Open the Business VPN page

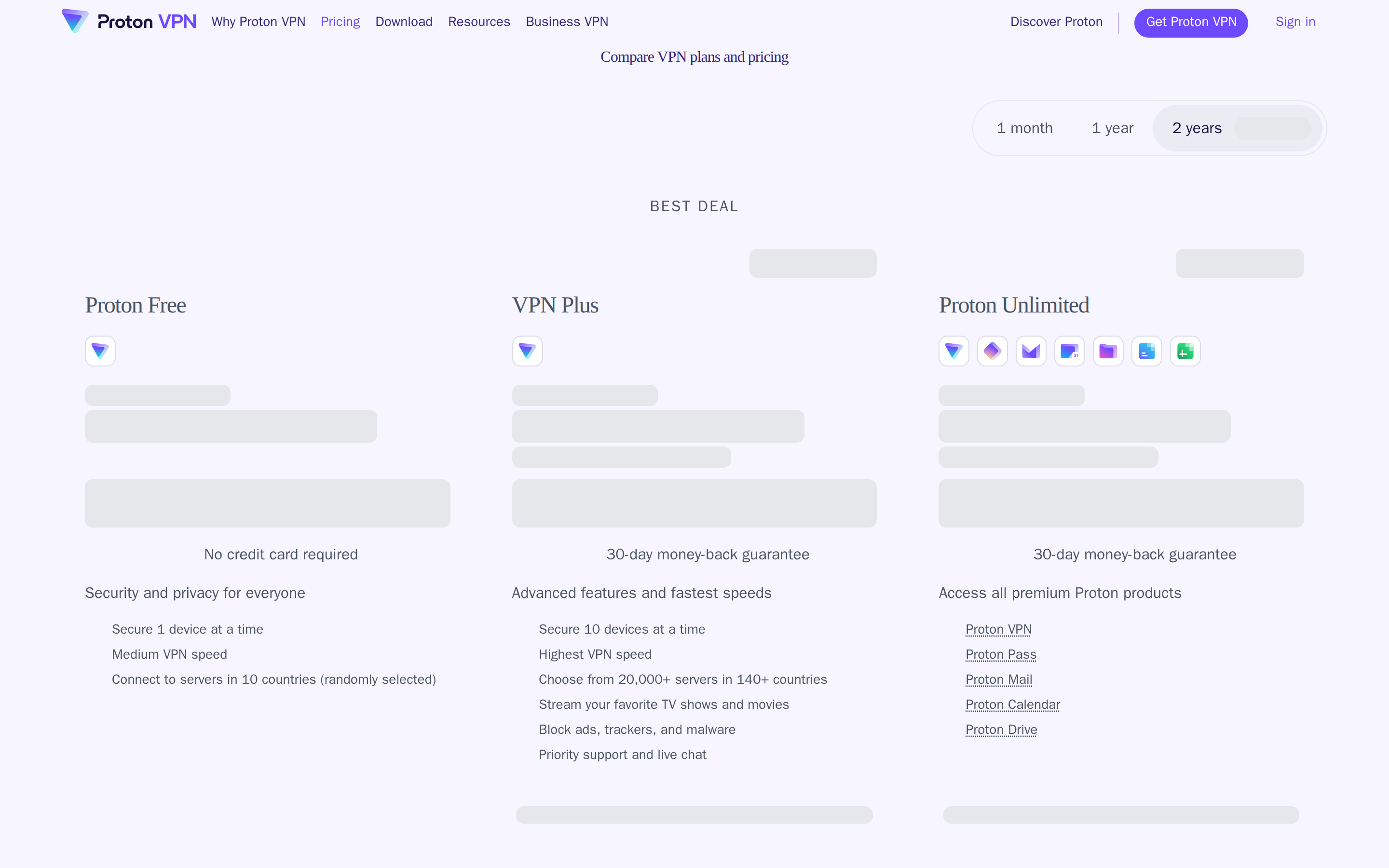(567, 22)
